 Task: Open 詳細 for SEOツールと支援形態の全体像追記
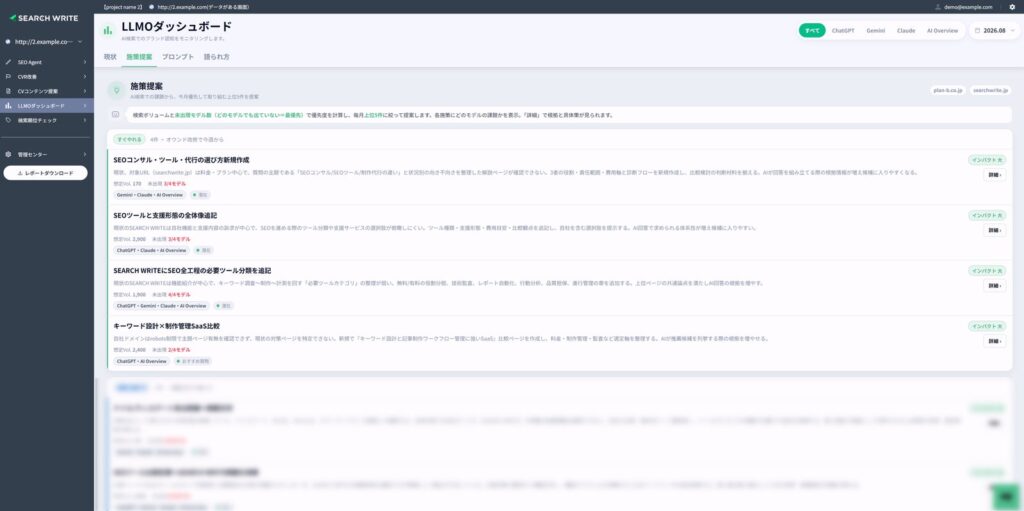pyautogui.click(x=995, y=231)
